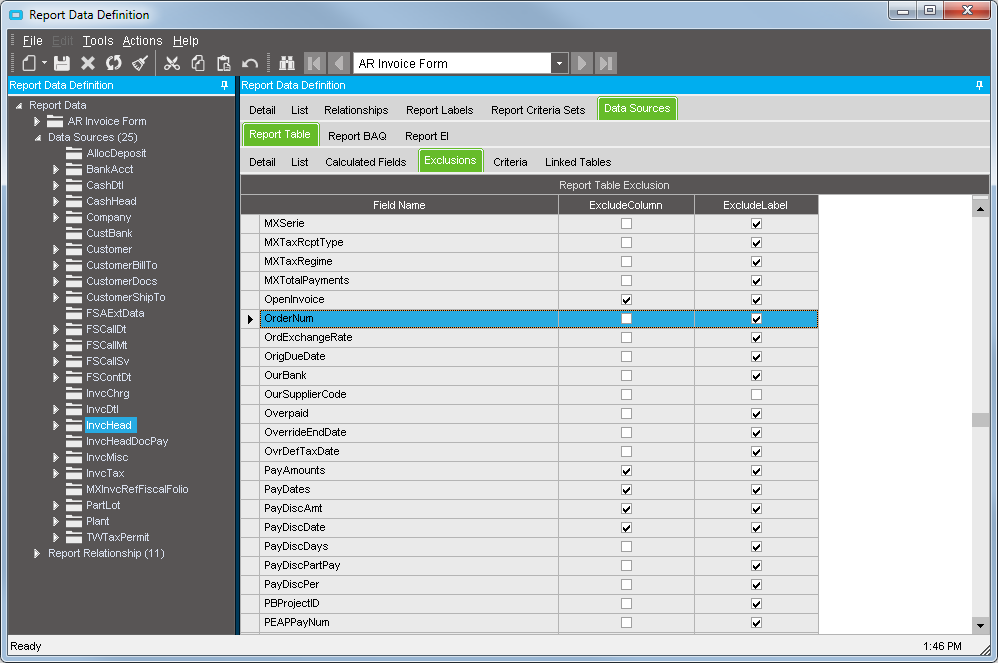Image resolution: width=998 pixels, height=663 pixels.
Task: Select the OrderNum row selector arrow
Action: [x=250, y=319]
